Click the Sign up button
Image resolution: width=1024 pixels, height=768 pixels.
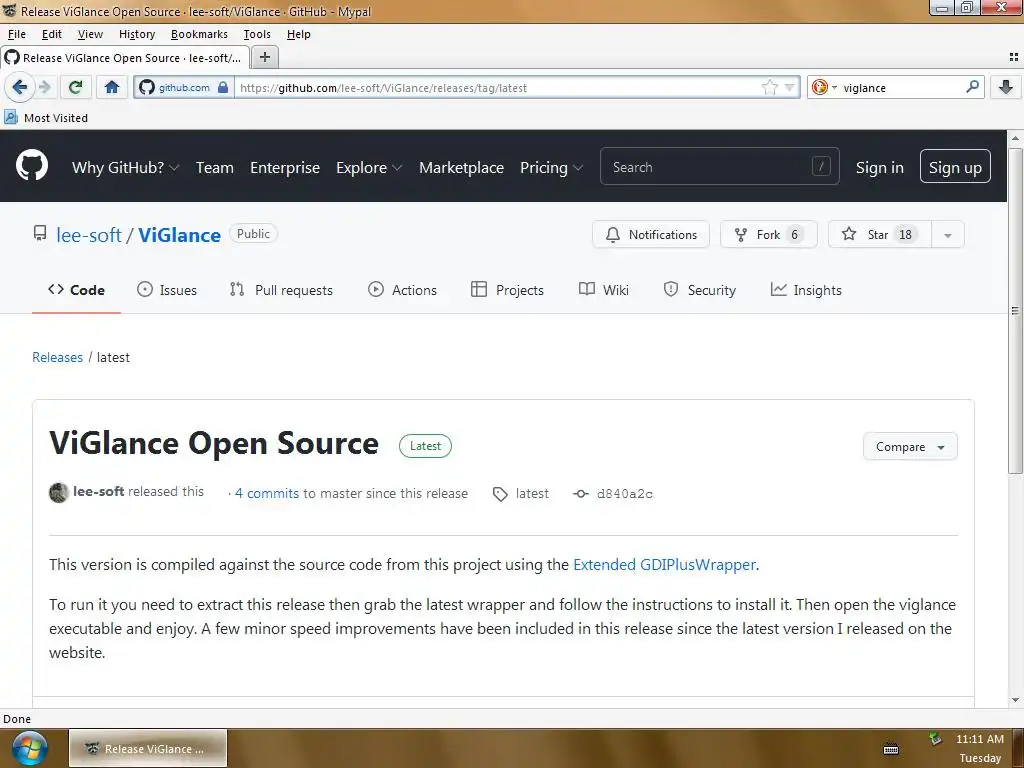coord(955,167)
